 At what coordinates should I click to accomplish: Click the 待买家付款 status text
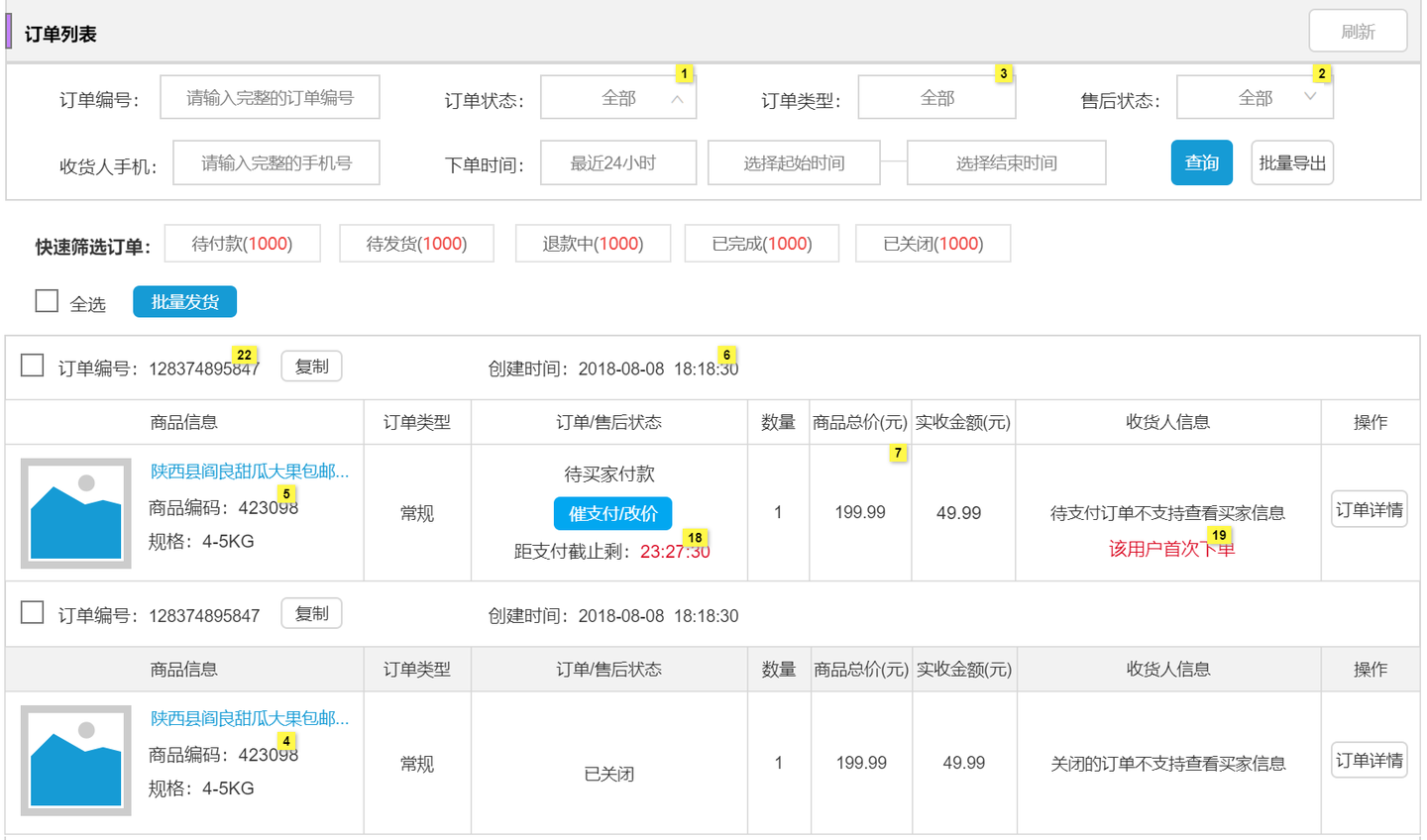click(609, 474)
